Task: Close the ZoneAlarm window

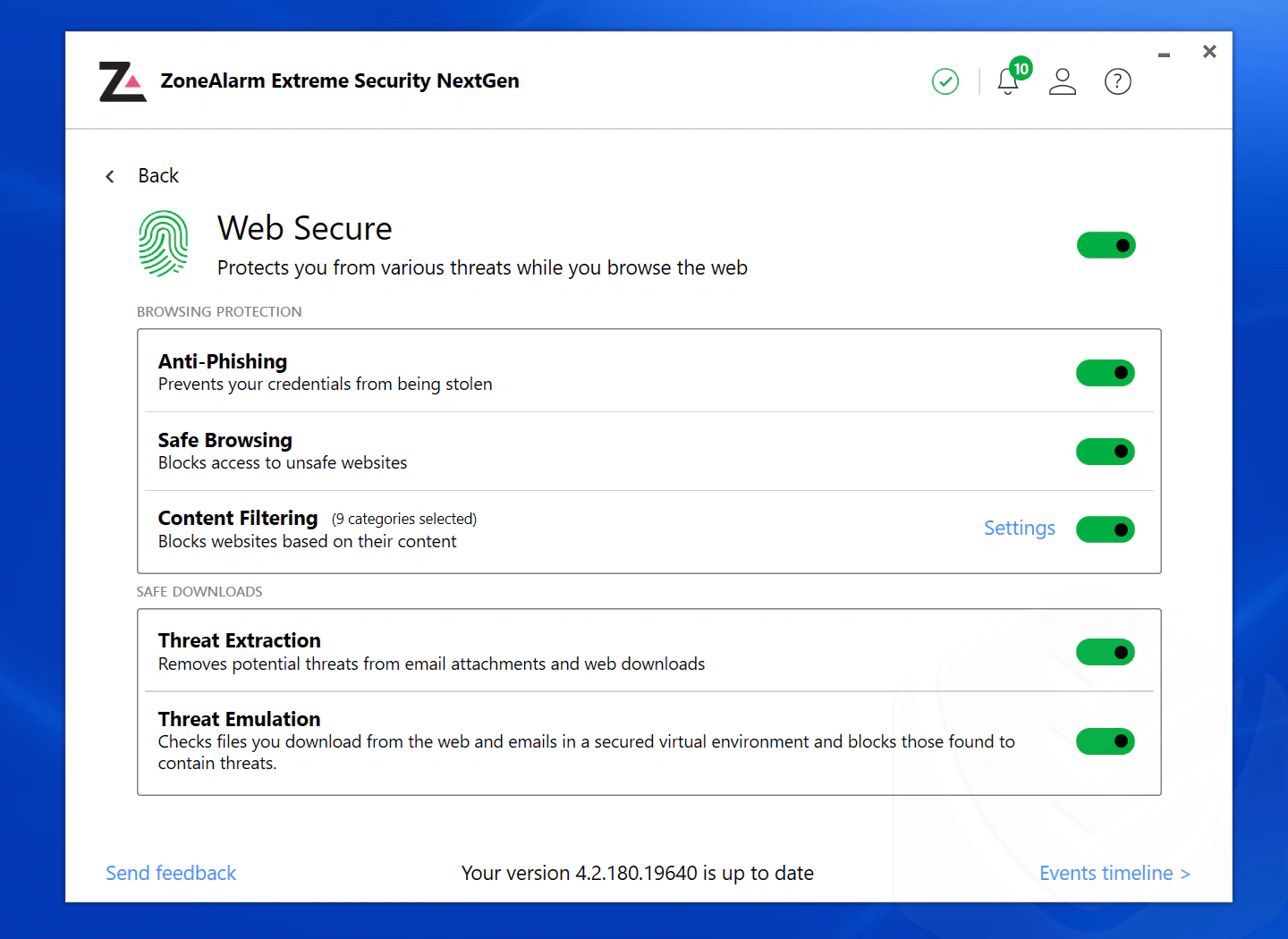Action: click(1209, 52)
